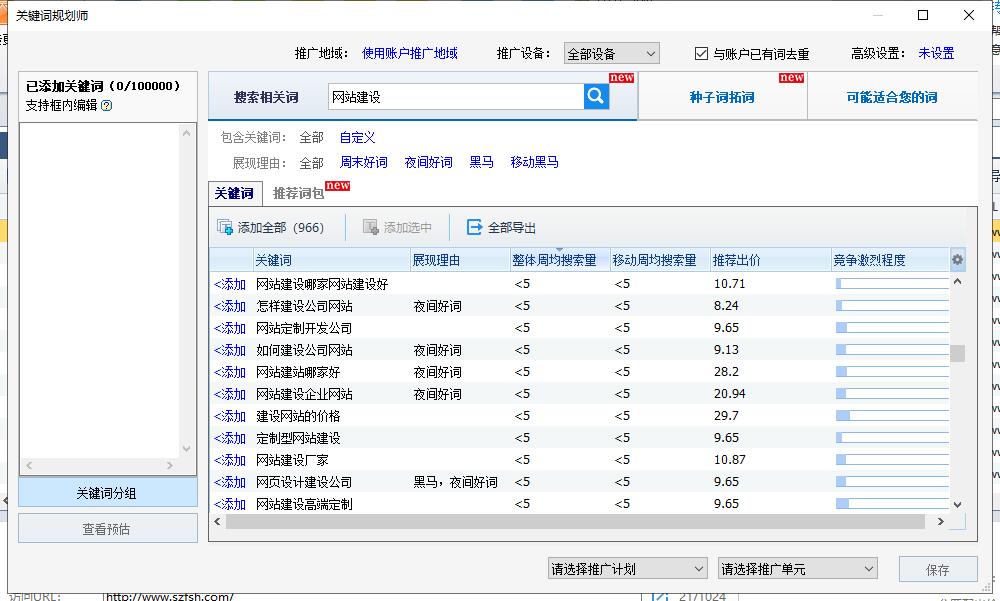Viewport: 1000px width, 601px height.
Task: Click the grayed 添加选中 icon button
Action: [x=371, y=228]
